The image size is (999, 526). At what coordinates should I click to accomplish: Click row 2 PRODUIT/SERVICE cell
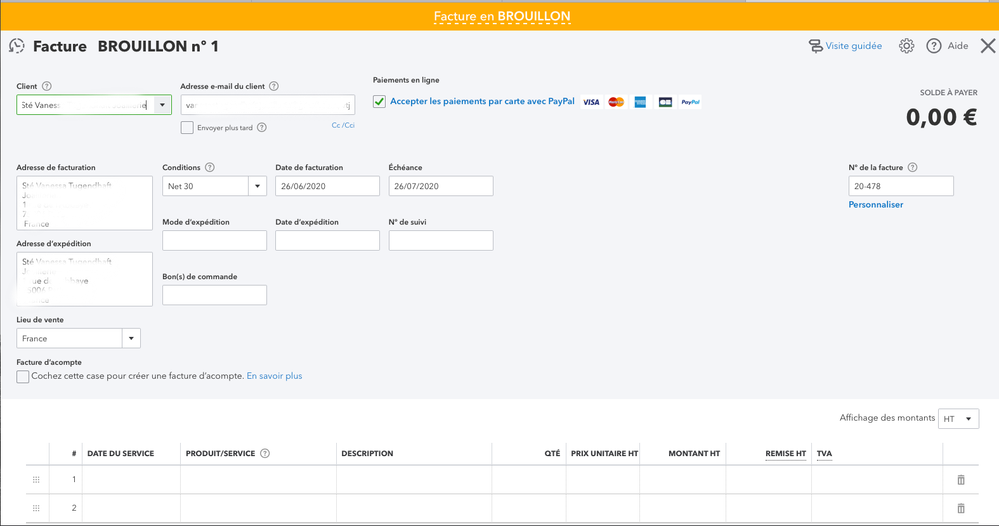tap(259, 508)
